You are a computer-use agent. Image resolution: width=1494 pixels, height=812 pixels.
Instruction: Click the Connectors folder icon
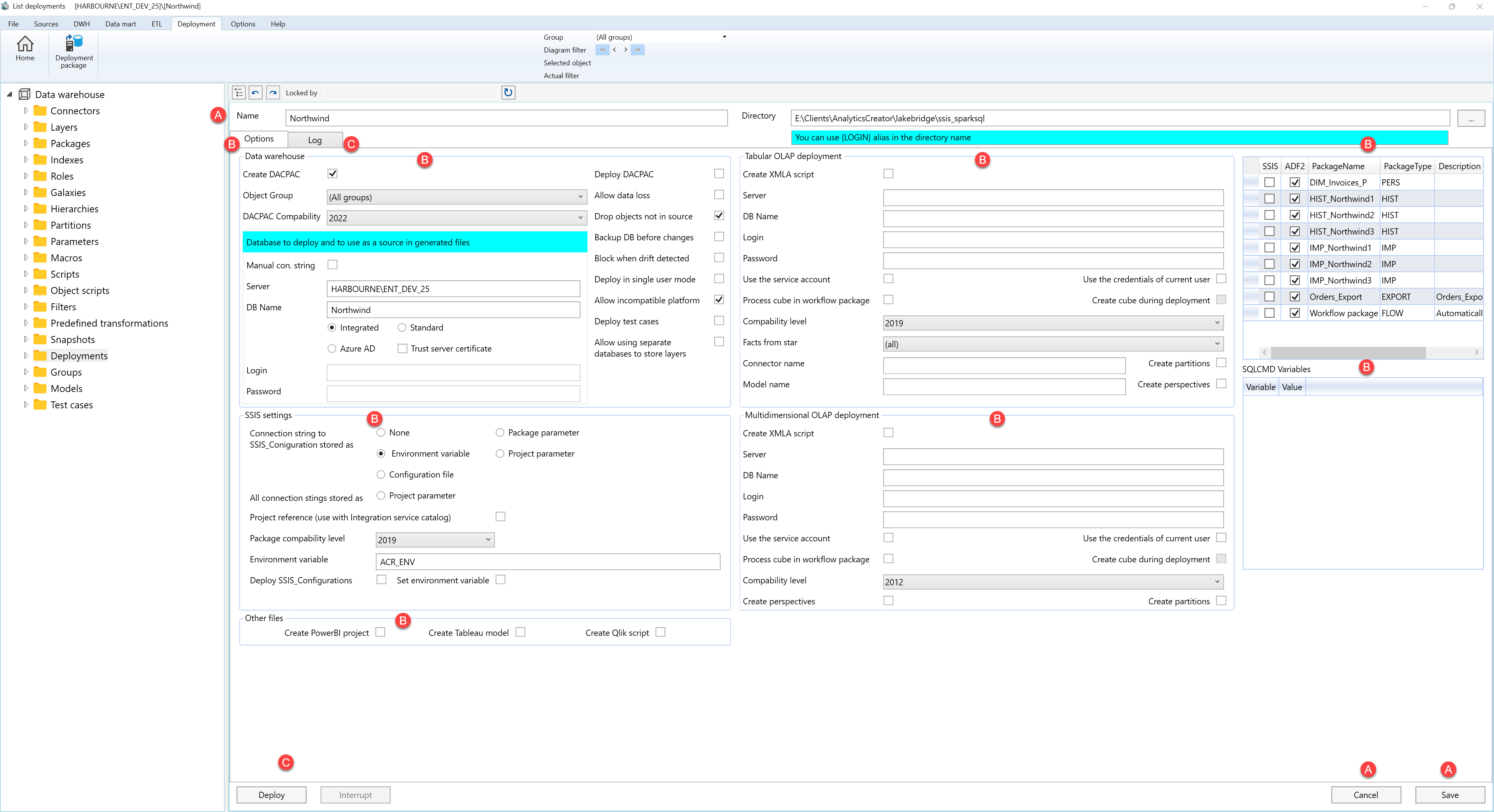tap(40, 111)
